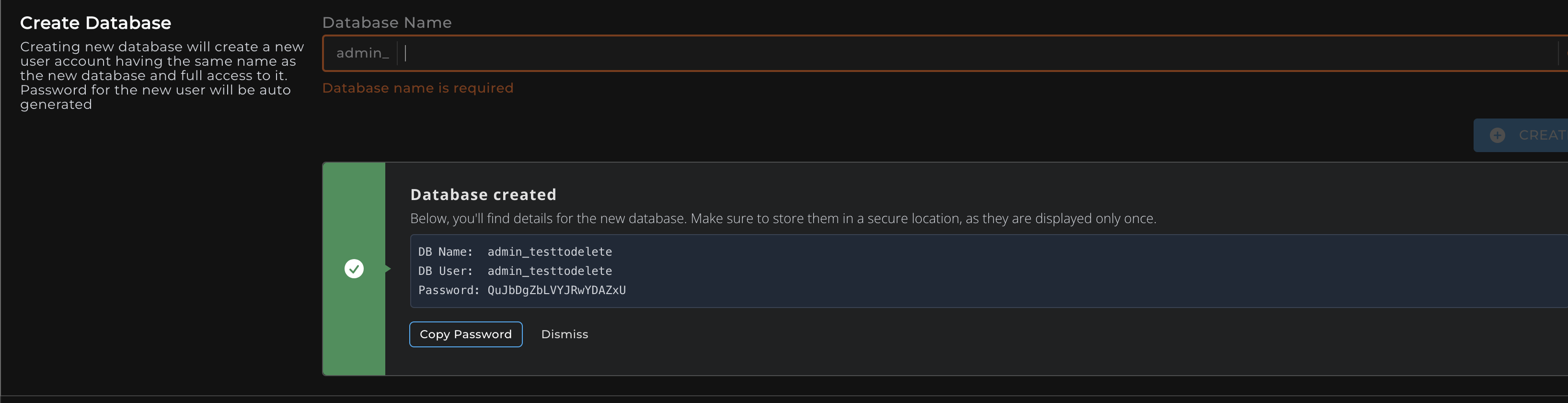Click the admin_ prefix in name field
Screen dimensions: 1568x403
362,54
